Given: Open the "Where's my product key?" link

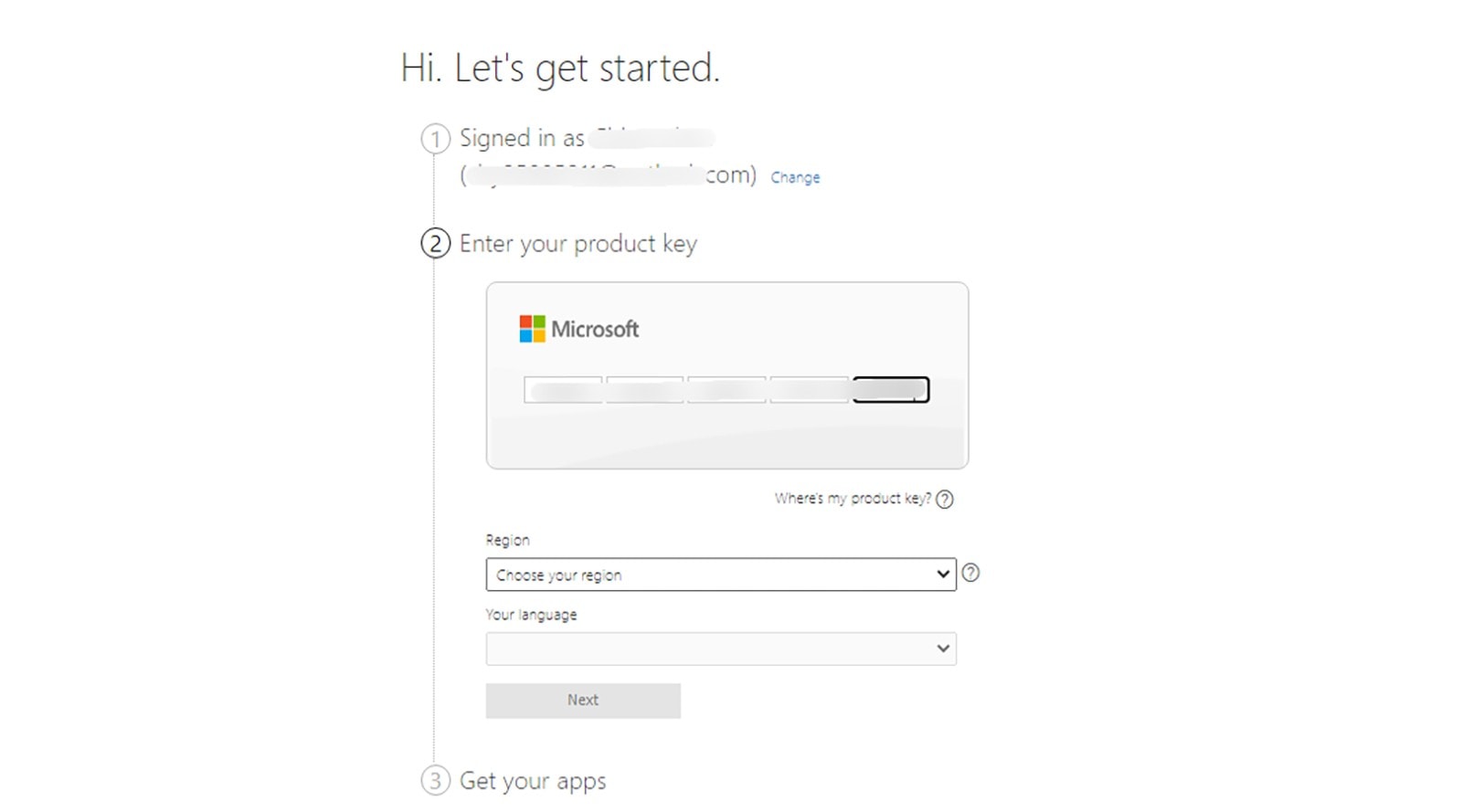Looking at the screenshot, I should tap(852, 499).
